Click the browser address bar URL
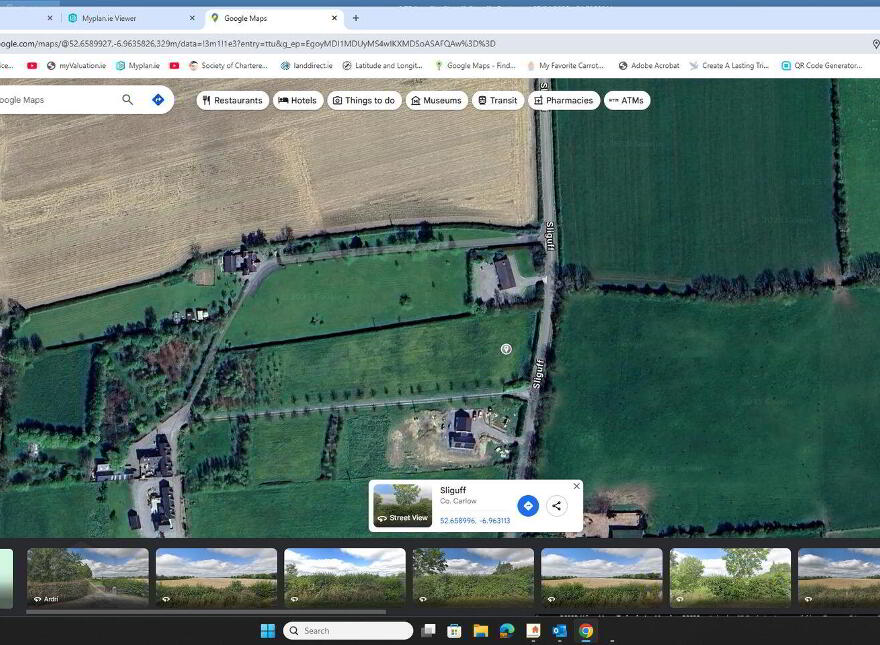The width and height of the screenshot is (880, 645). (247, 44)
